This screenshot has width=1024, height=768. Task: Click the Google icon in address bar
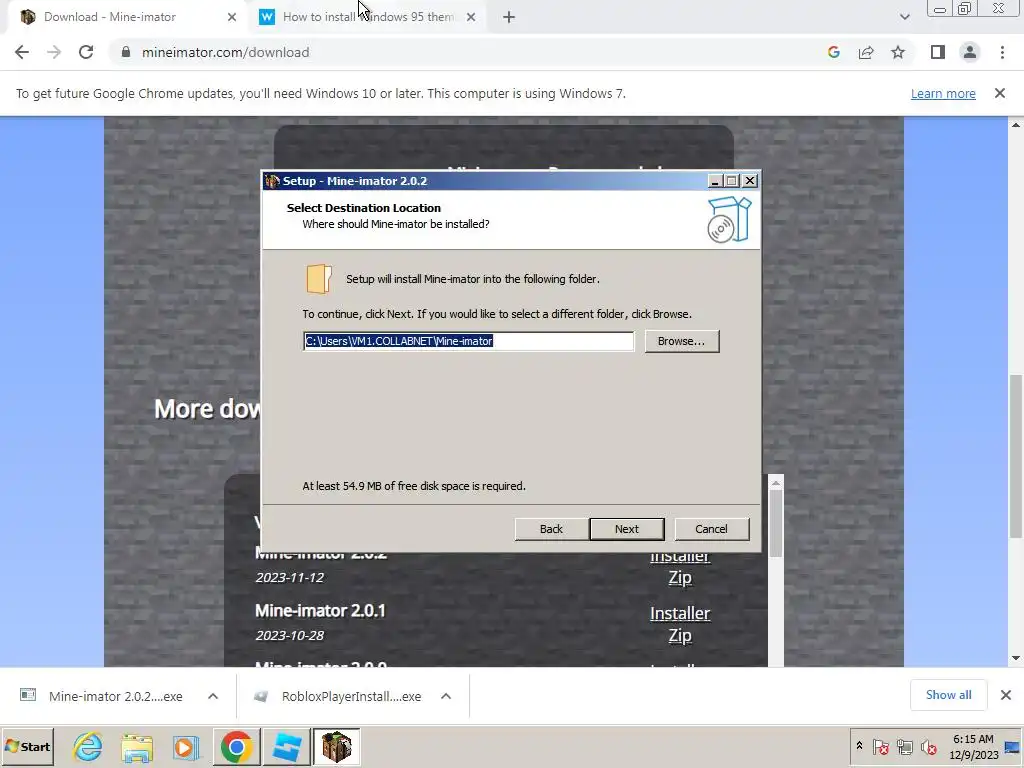(x=833, y=52)
